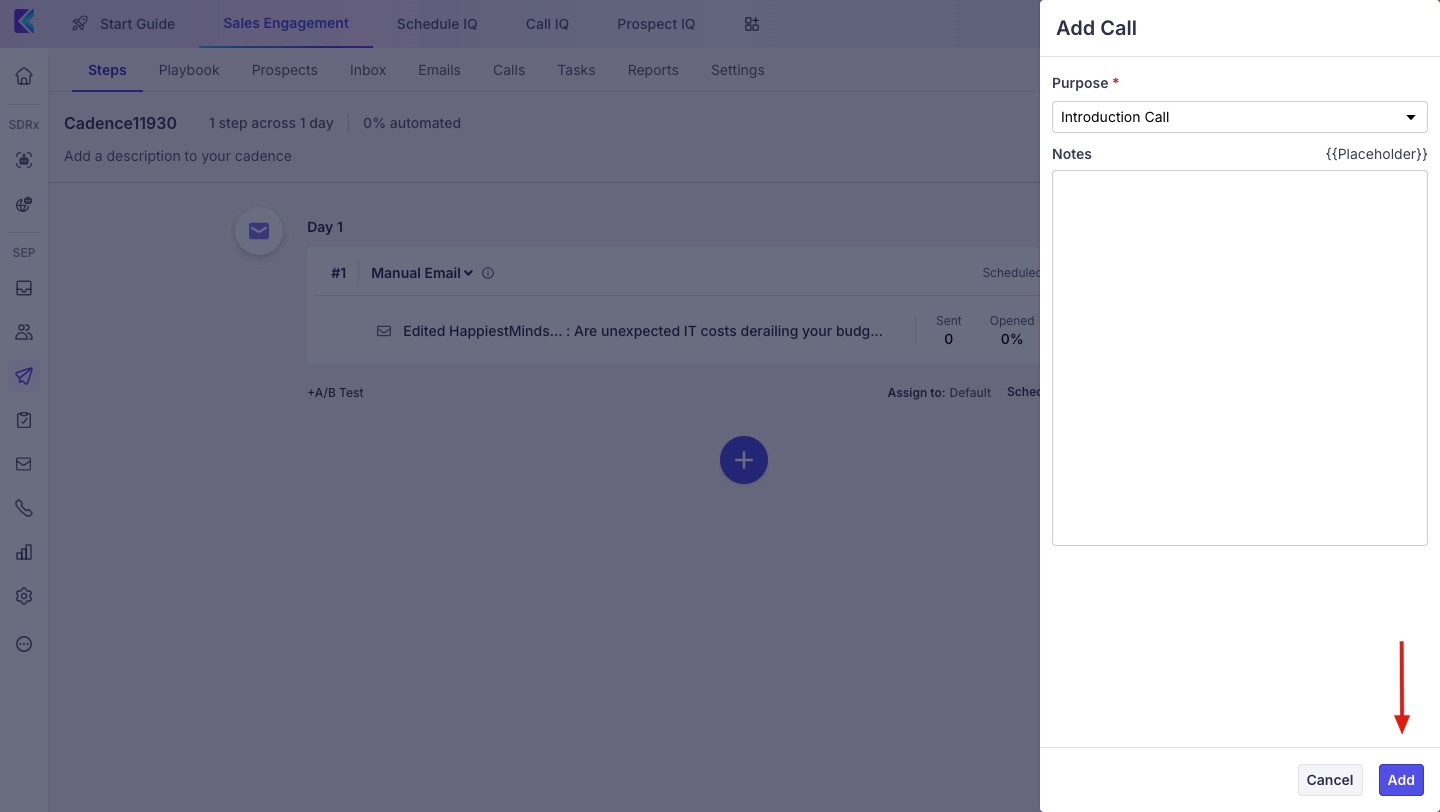The image size is (1440, 812).
Task: Switch to the Emails sub-tab
Action: 439,70
